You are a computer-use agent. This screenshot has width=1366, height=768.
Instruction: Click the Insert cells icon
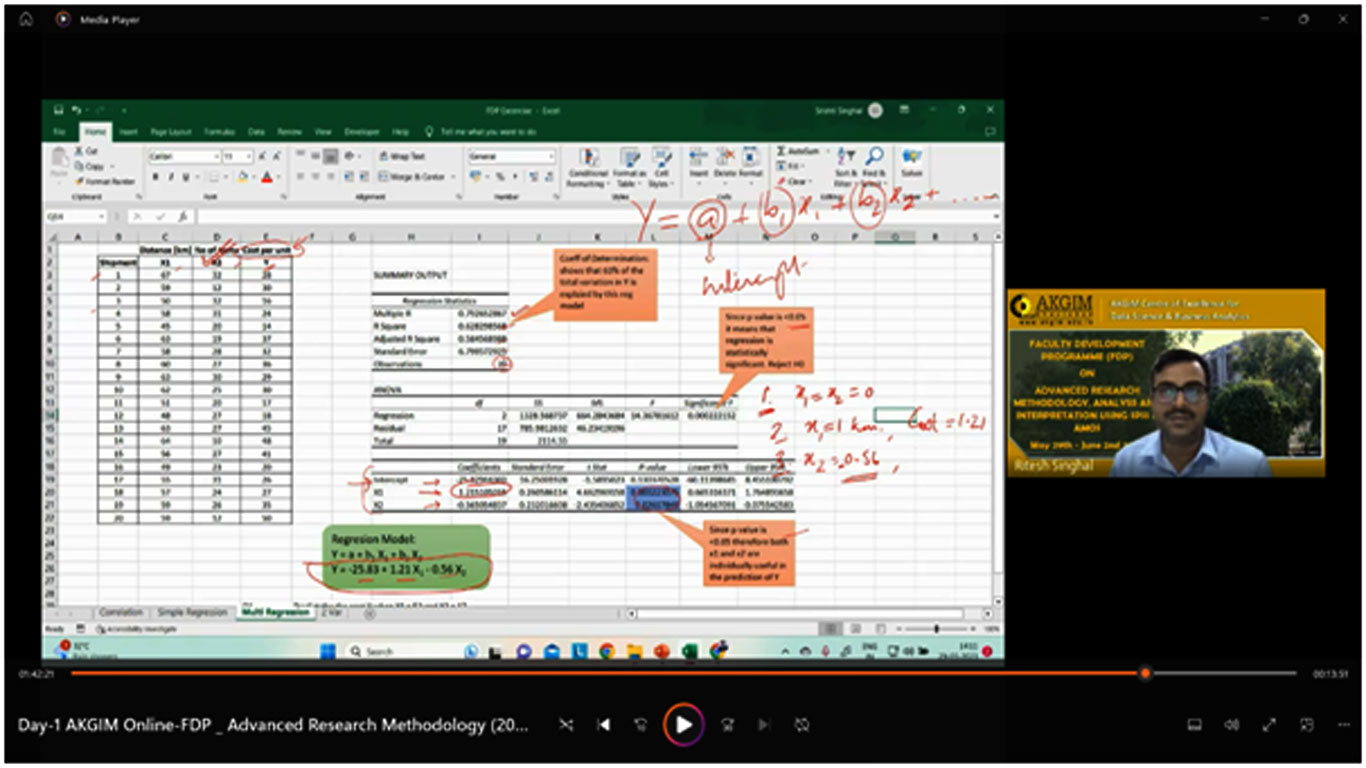699,156
